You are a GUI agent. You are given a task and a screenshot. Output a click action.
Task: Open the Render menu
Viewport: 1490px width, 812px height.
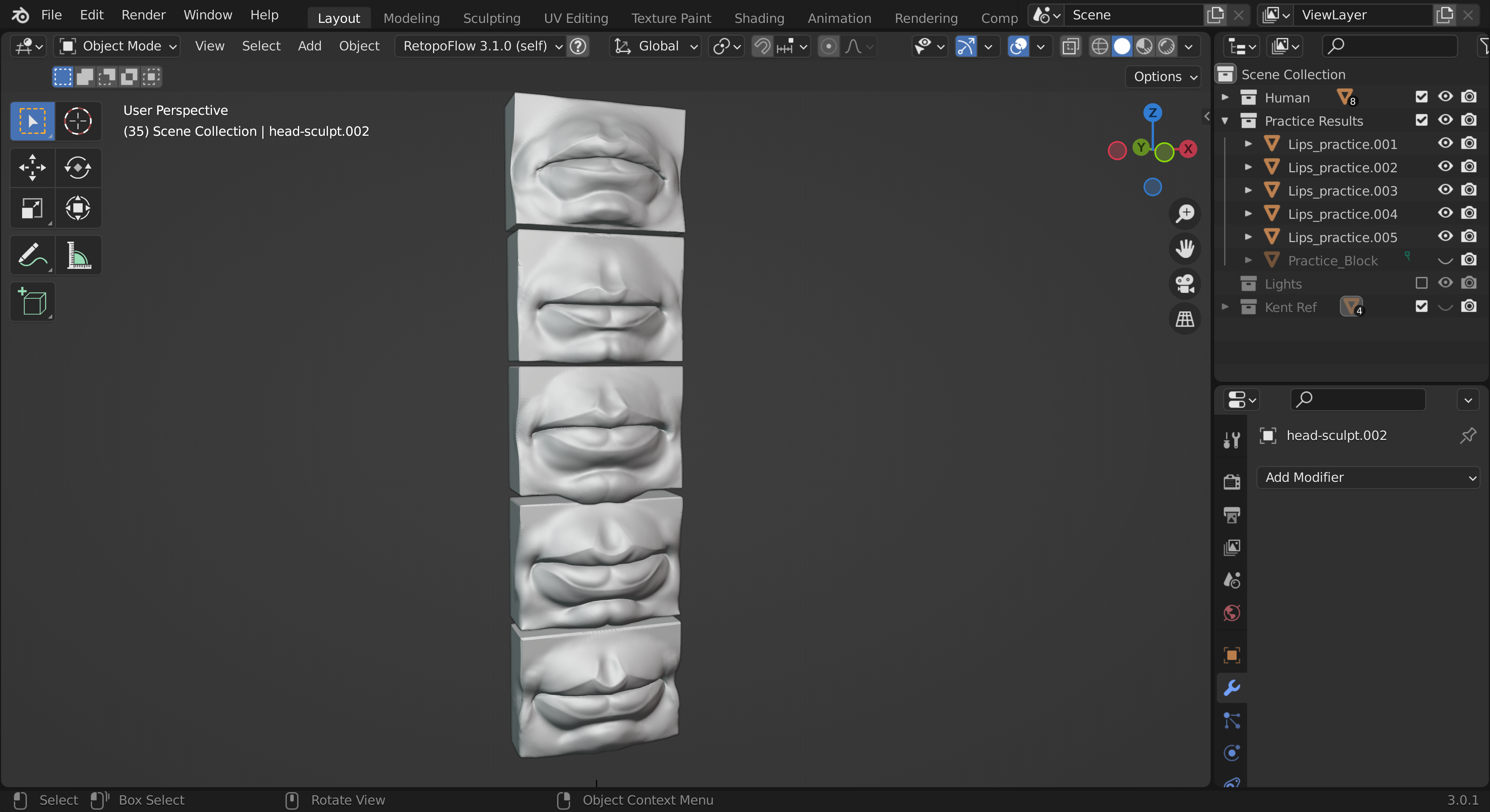(143, 15)
